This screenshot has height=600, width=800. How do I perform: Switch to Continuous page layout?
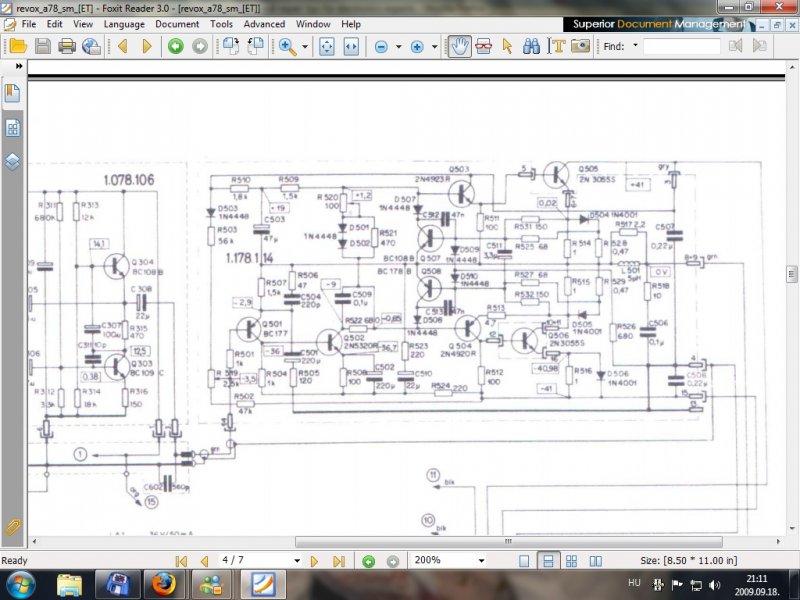(x=548, y=561)
